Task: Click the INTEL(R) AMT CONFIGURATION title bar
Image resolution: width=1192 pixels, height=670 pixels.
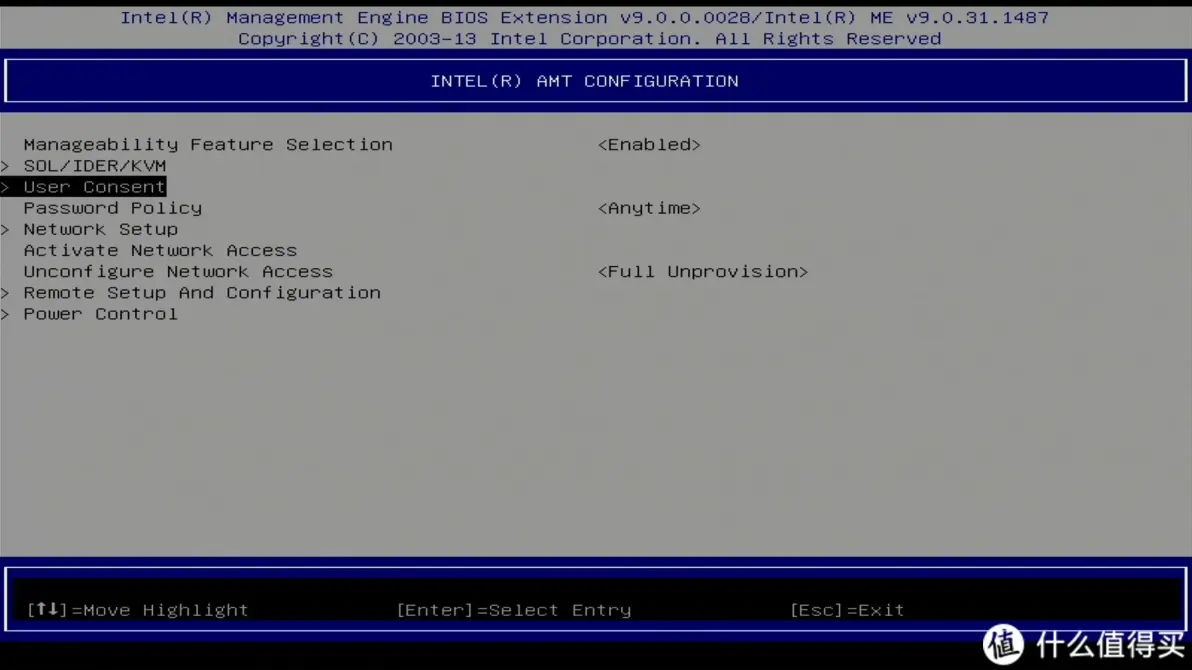Action: (x=585, y=81)
